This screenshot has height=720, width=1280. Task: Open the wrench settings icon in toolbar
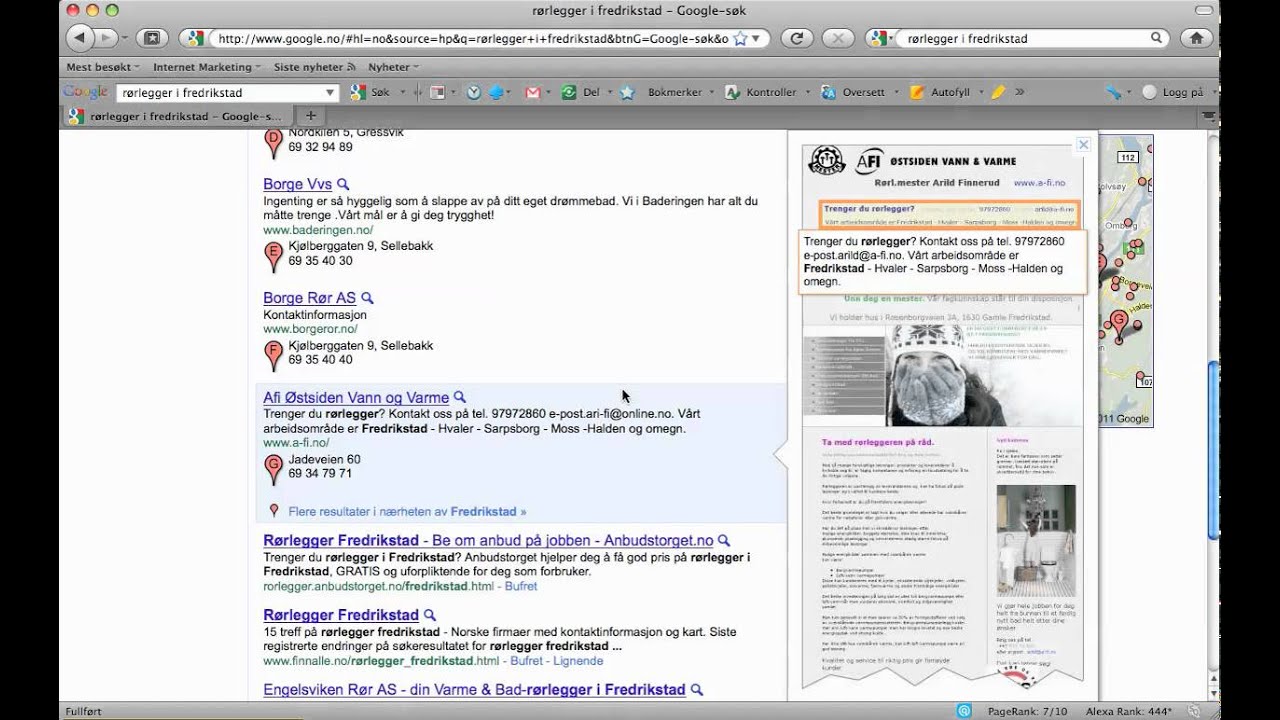pyautogui.click(x=1114, y=92)
